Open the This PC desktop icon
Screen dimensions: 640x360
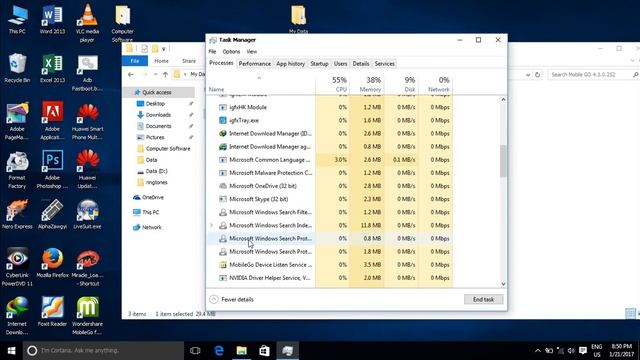tap(17, 19)
